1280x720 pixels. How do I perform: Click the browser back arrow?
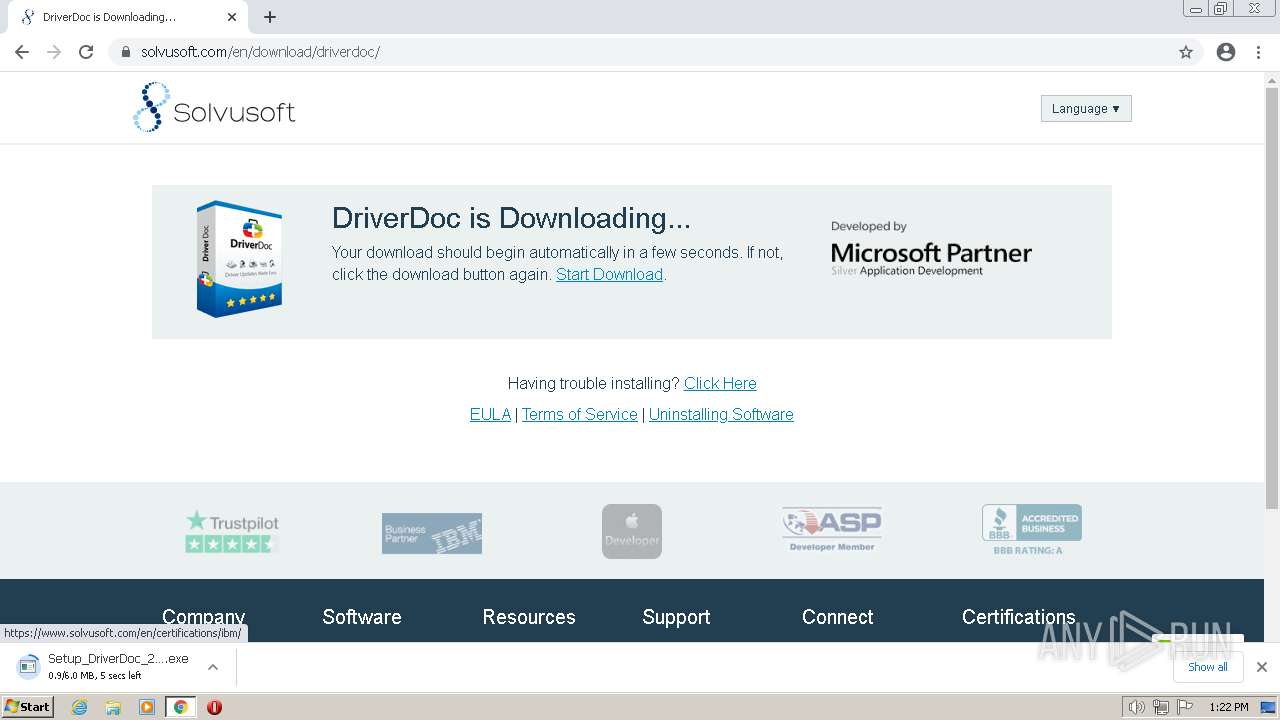pyautogui.click(x=22, y=52)
